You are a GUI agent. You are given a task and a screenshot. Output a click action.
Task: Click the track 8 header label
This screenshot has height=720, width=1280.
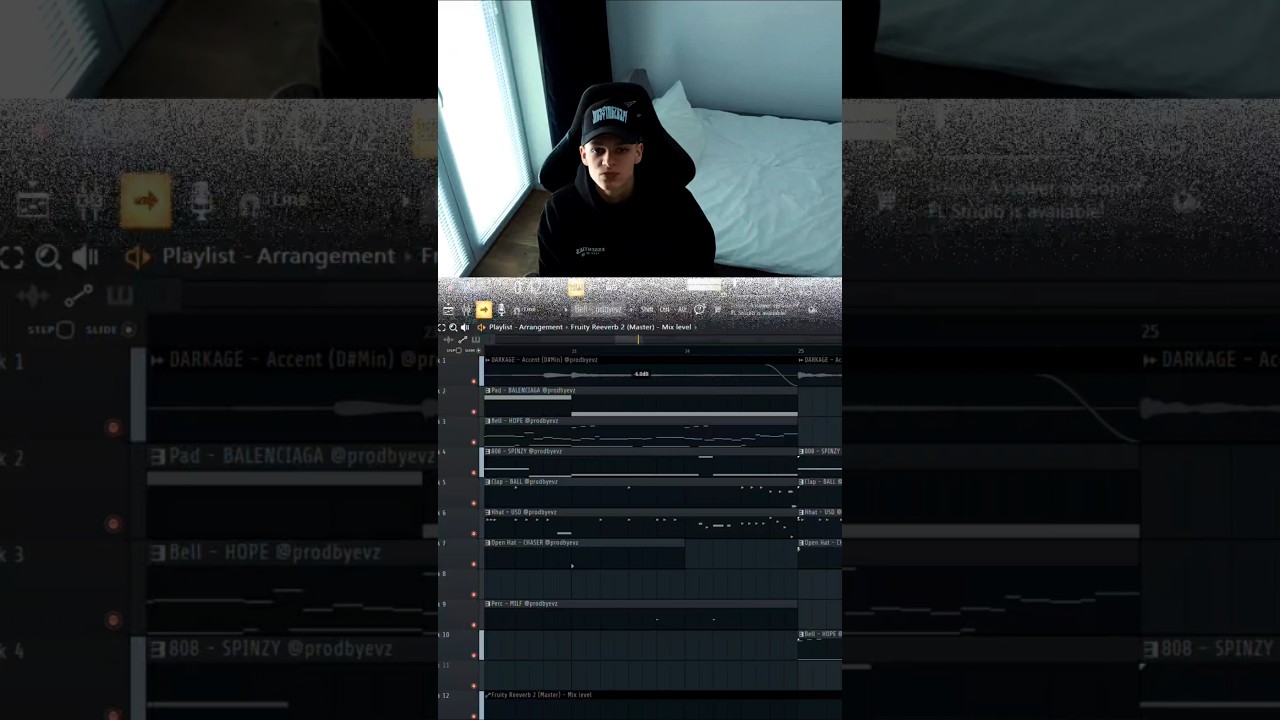point(443,574)
